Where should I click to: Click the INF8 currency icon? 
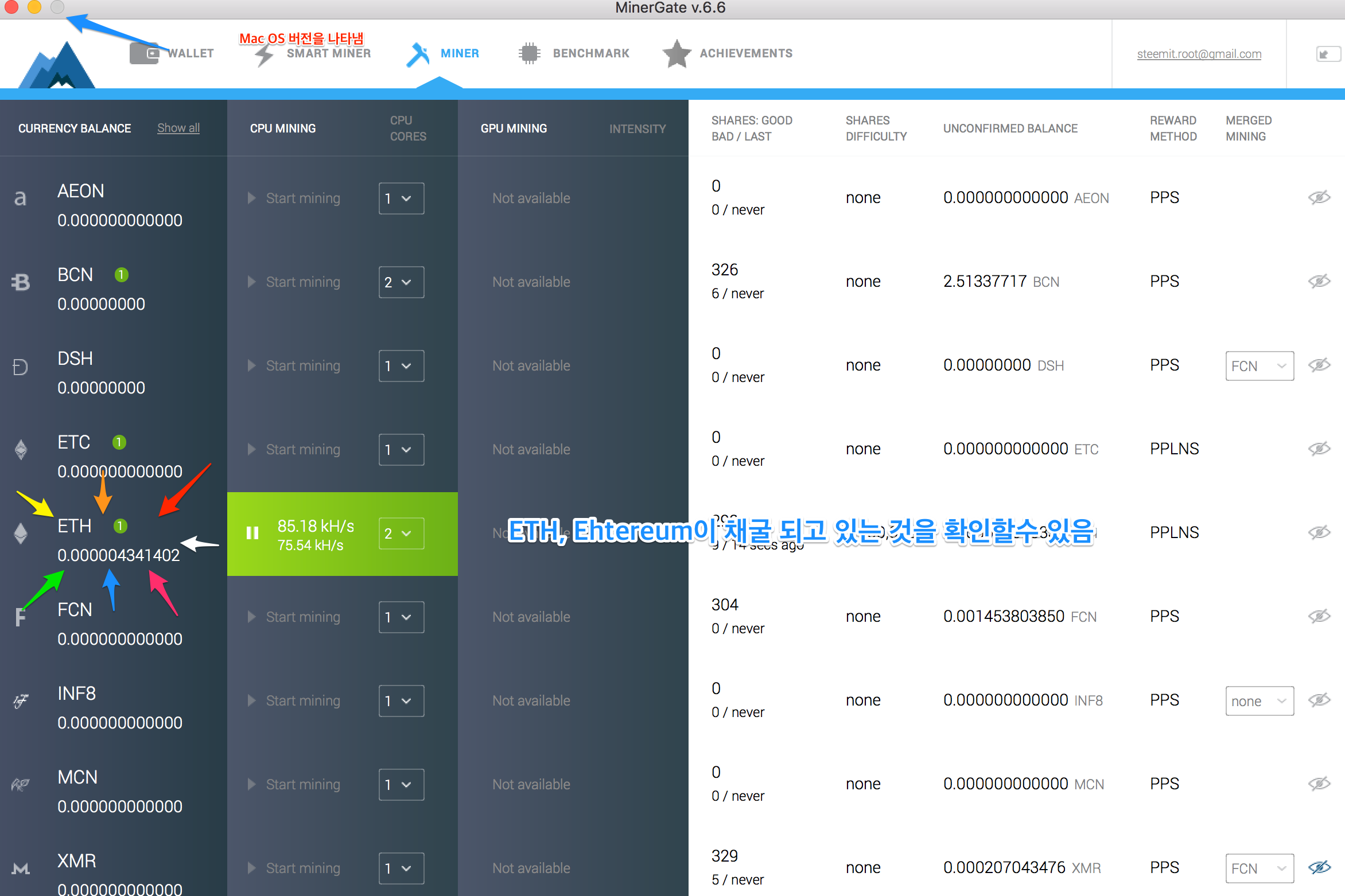click(21, 701)
